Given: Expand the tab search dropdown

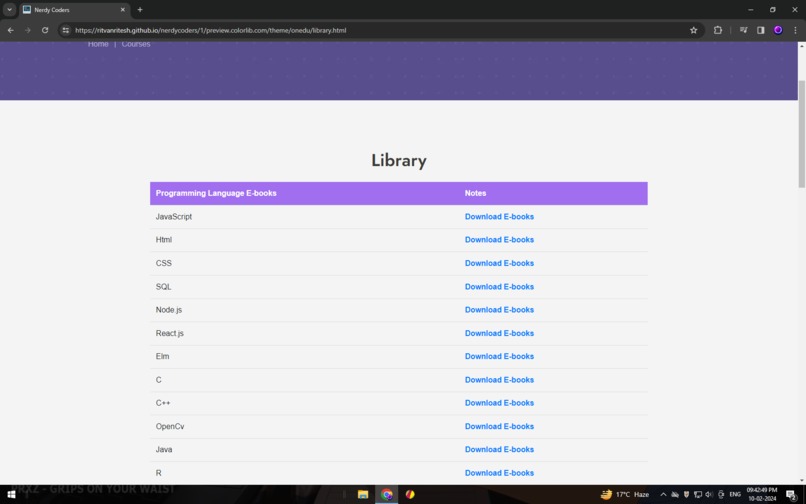Looking at the screenshot, I should click(9, 10).
